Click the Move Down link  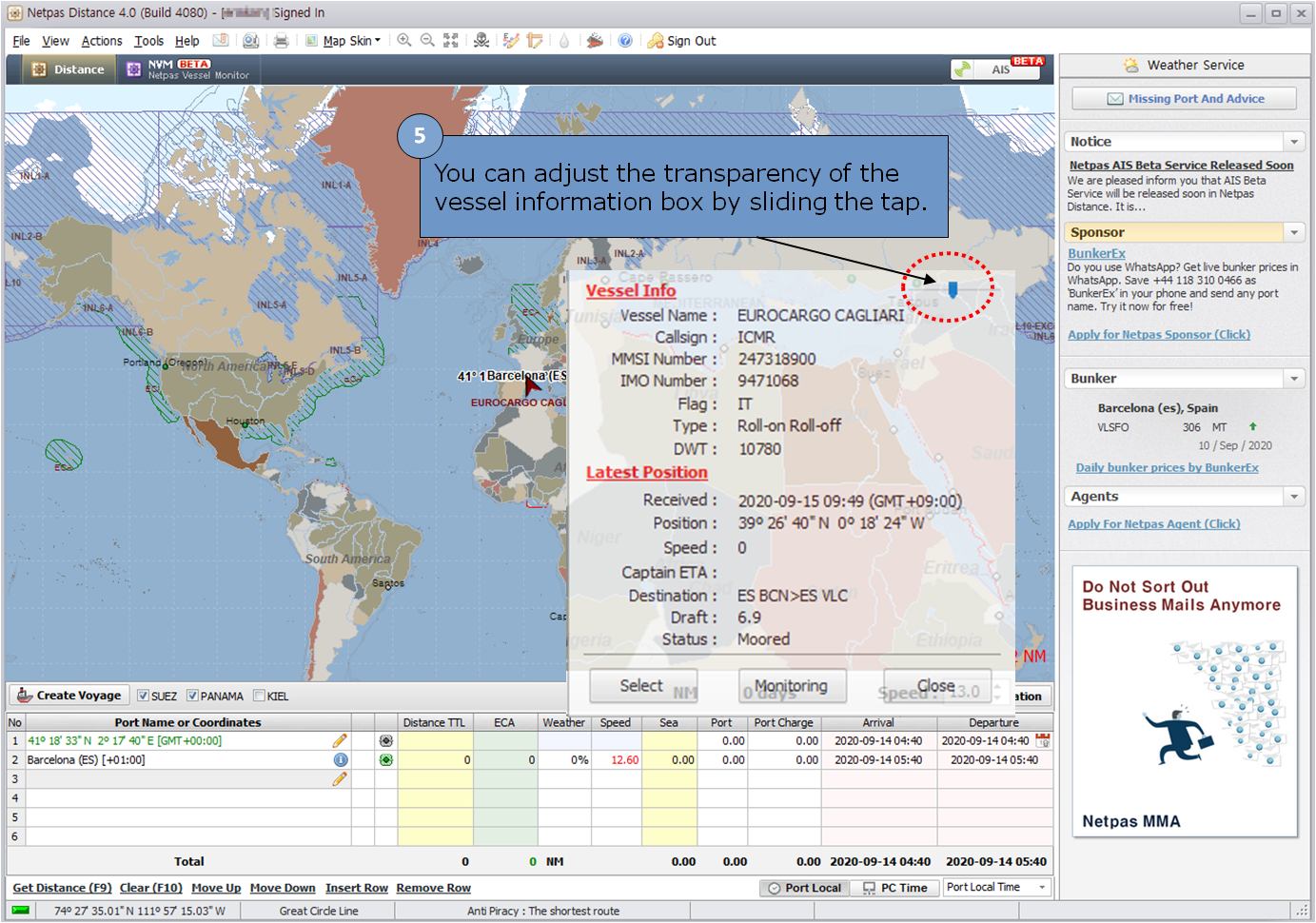pos(283,888)
